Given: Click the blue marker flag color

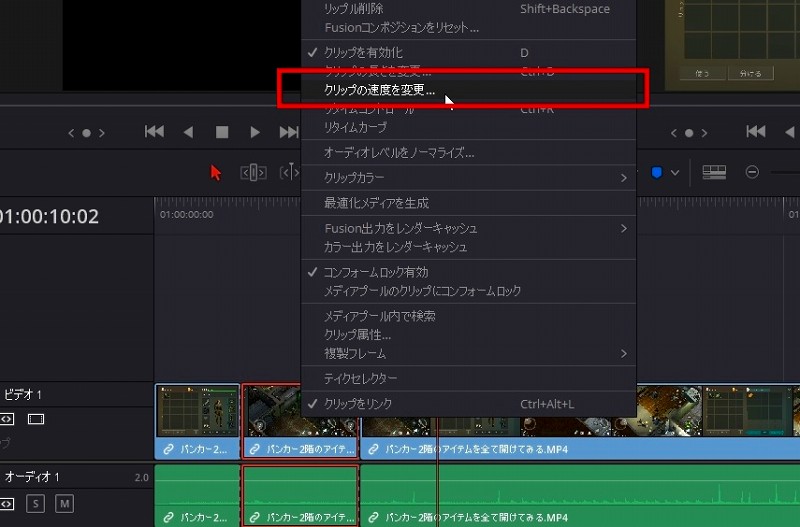Looking at the screenshot, I should coord(657,172).
